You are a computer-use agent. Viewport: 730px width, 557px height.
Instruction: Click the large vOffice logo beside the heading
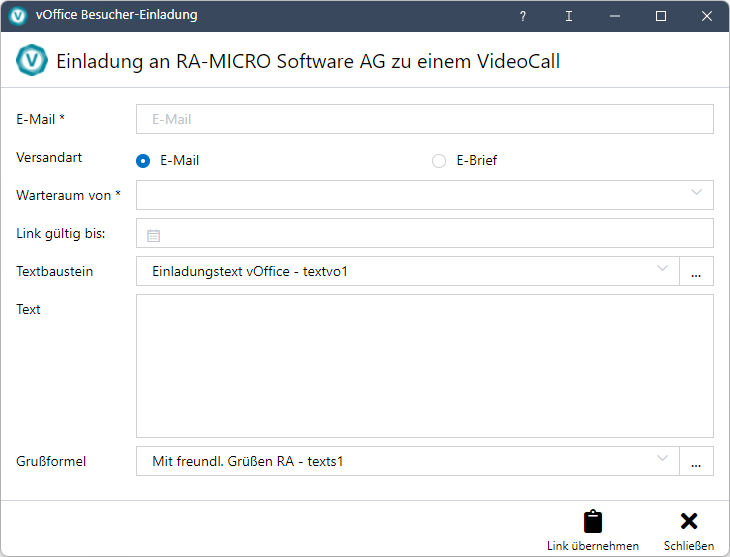click(x=32, y=60)
